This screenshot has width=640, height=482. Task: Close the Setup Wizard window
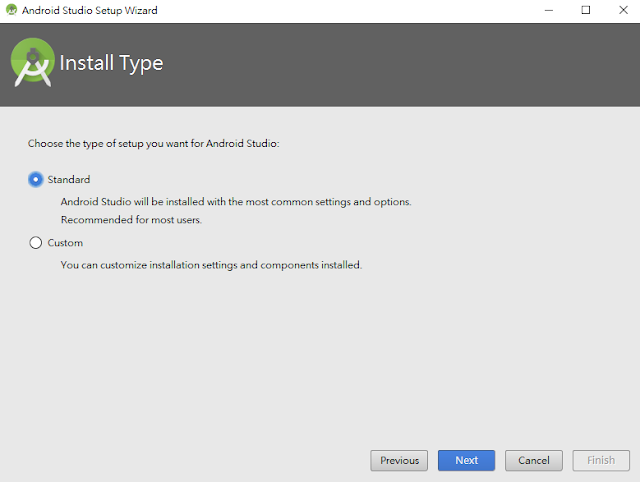[623, 10]
